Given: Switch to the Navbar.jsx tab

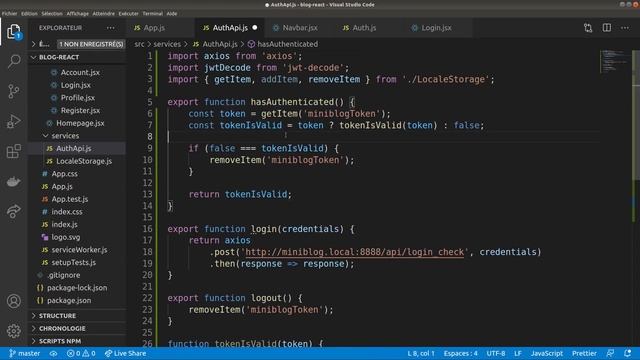Looking at the screenshot, I should [300, 28].
